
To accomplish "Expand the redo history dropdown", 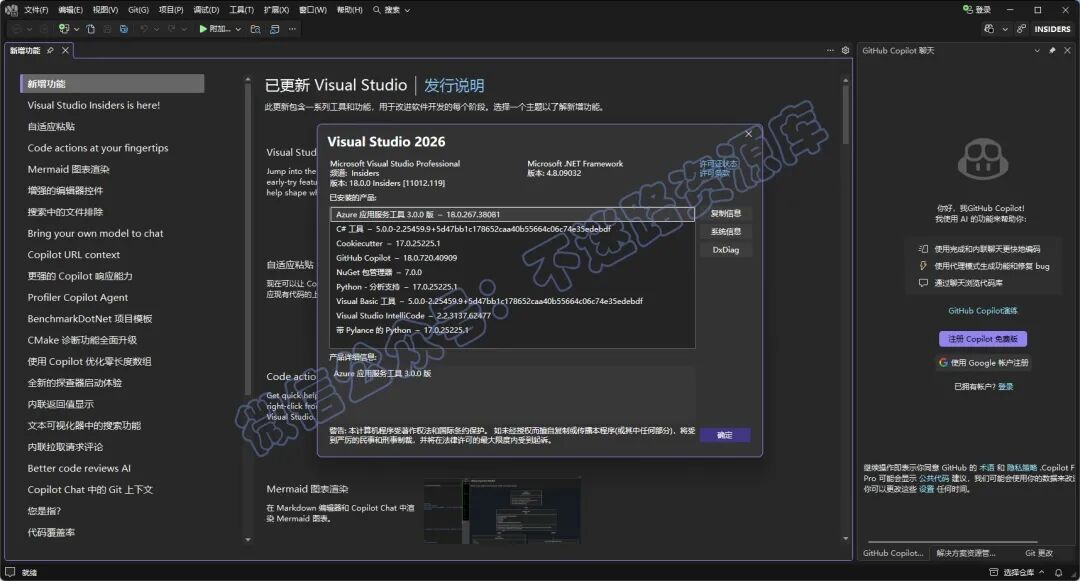I will (184, 29).
